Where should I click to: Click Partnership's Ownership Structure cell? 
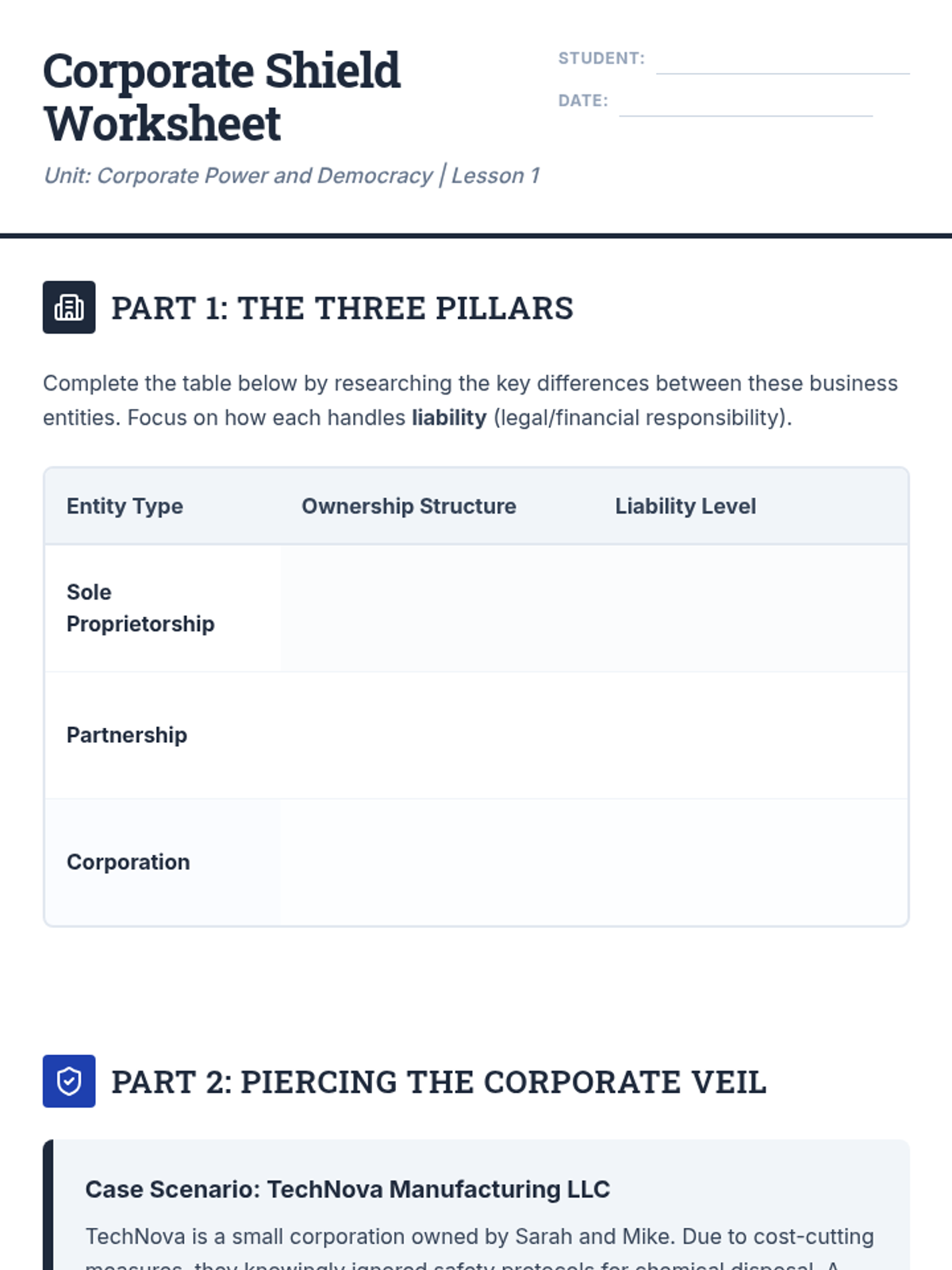436,735
